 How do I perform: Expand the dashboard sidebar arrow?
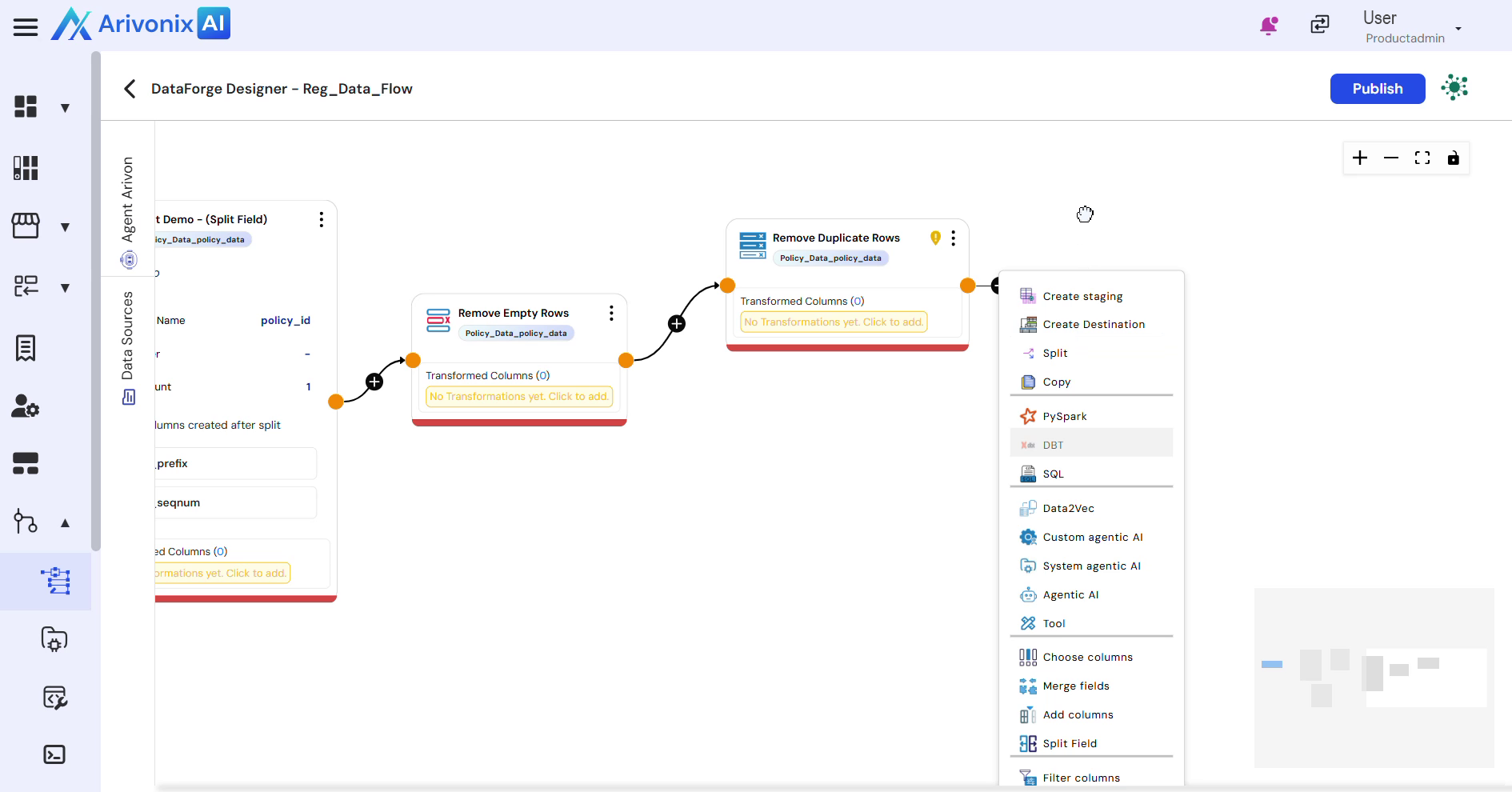coord(66,108)
